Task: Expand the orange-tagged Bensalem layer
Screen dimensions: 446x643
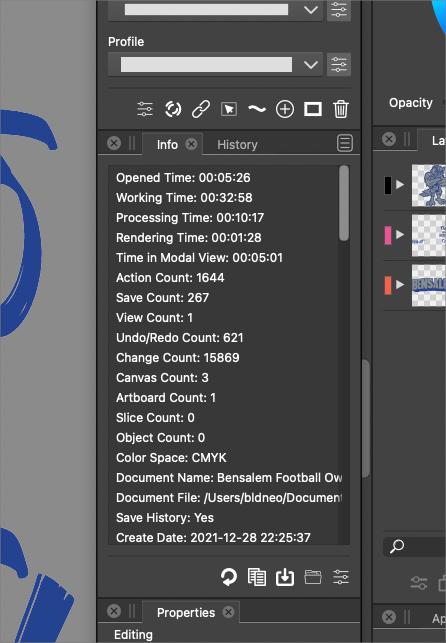Action: click(400, 285)
